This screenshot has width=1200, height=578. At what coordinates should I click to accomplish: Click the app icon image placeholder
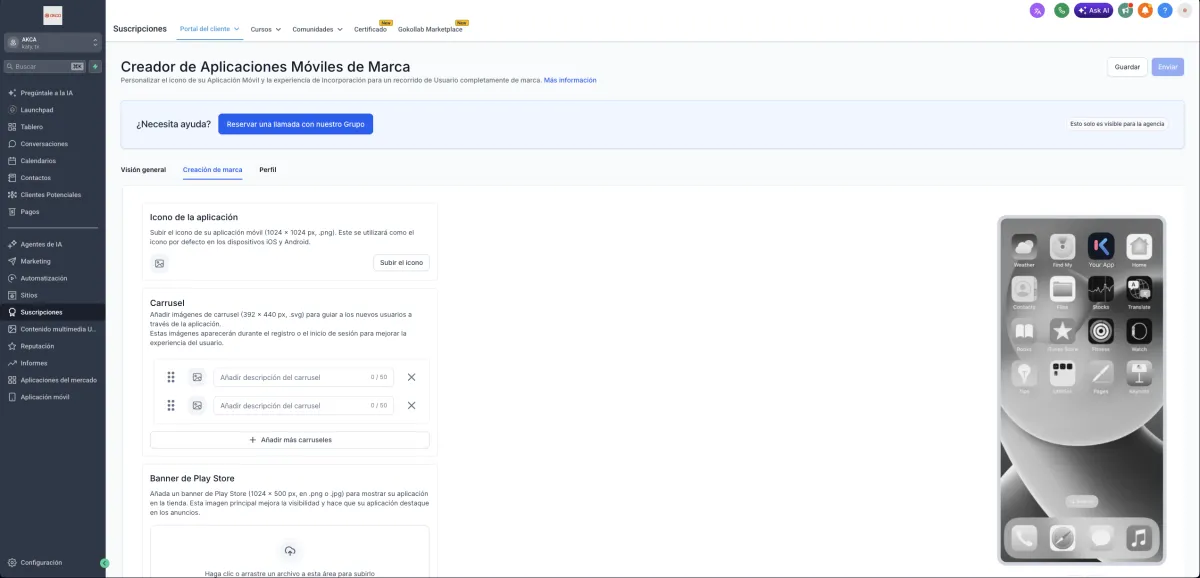pyautogui.click(x=159, y=263)
